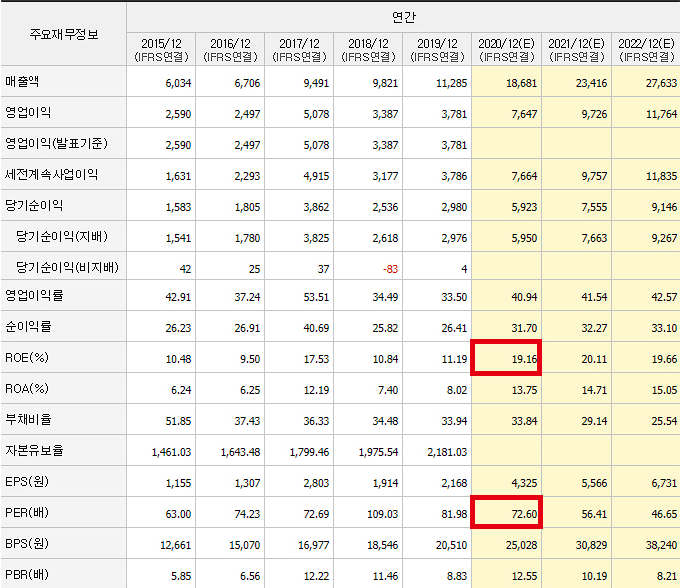Screen dimensions: 680x588
Task: Select the red -83 value
Action: pos(390,269)
